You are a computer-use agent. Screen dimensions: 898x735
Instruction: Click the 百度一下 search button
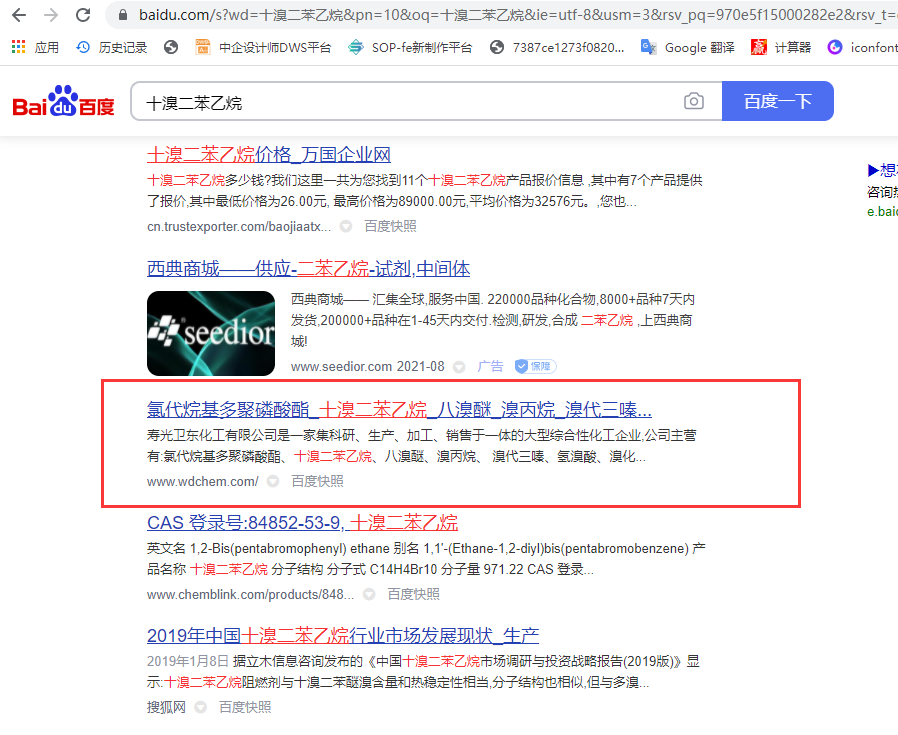click(778, 101)
